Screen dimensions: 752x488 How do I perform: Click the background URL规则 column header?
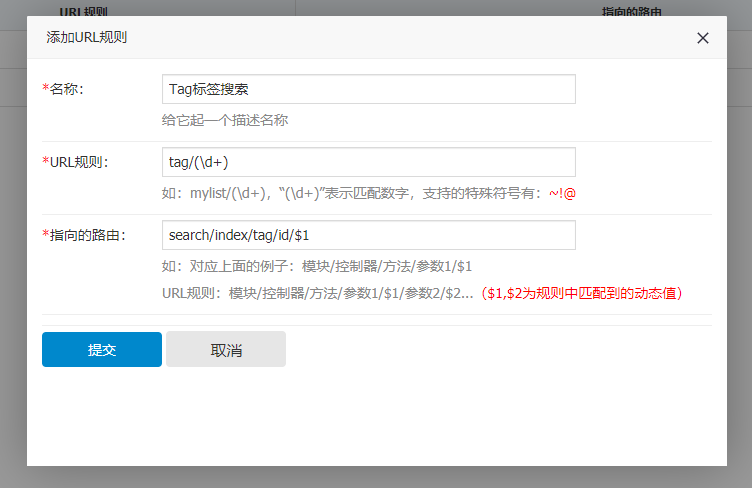coord(84,12)
